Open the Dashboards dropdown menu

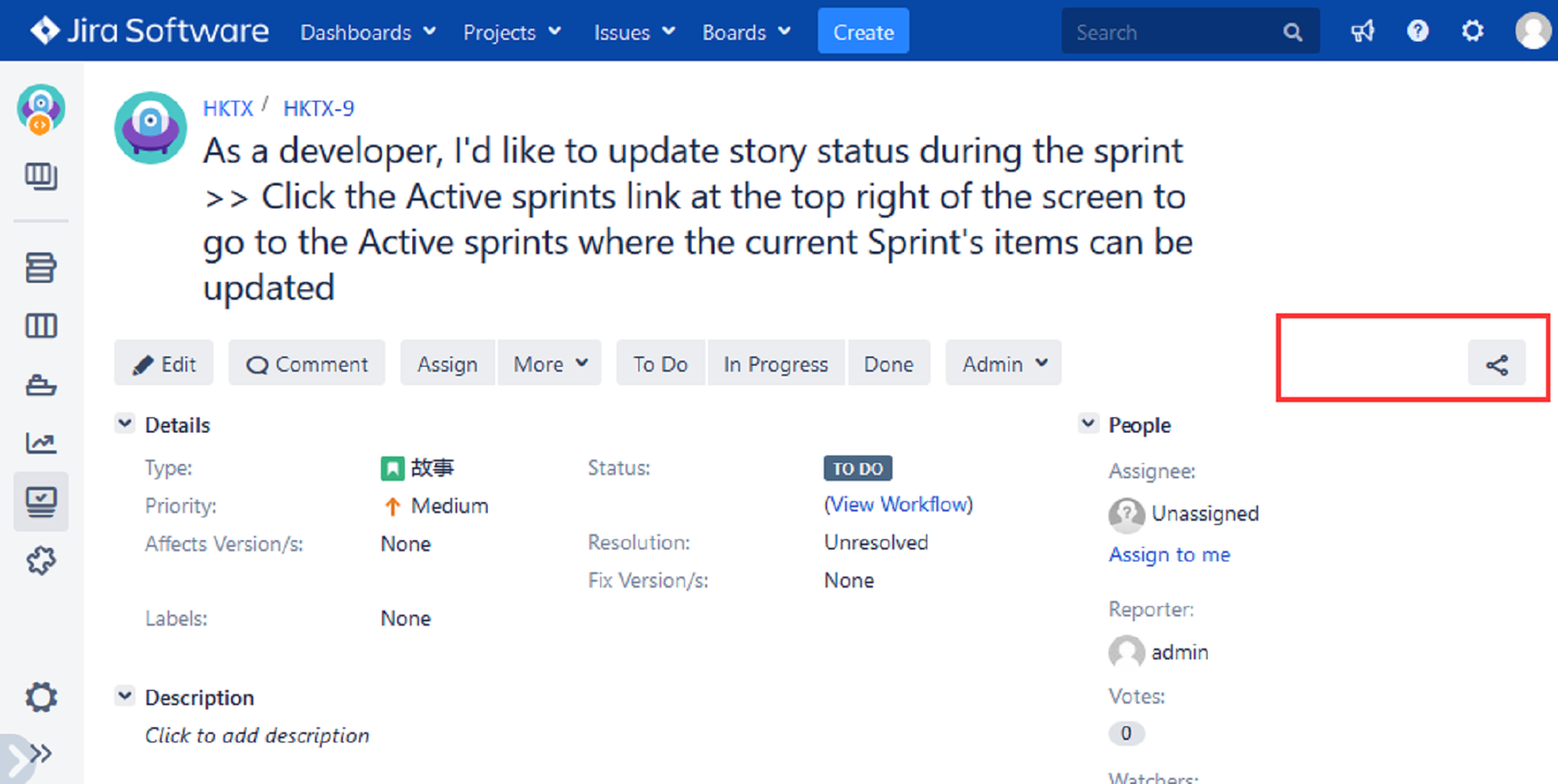(x=368, y=32)
